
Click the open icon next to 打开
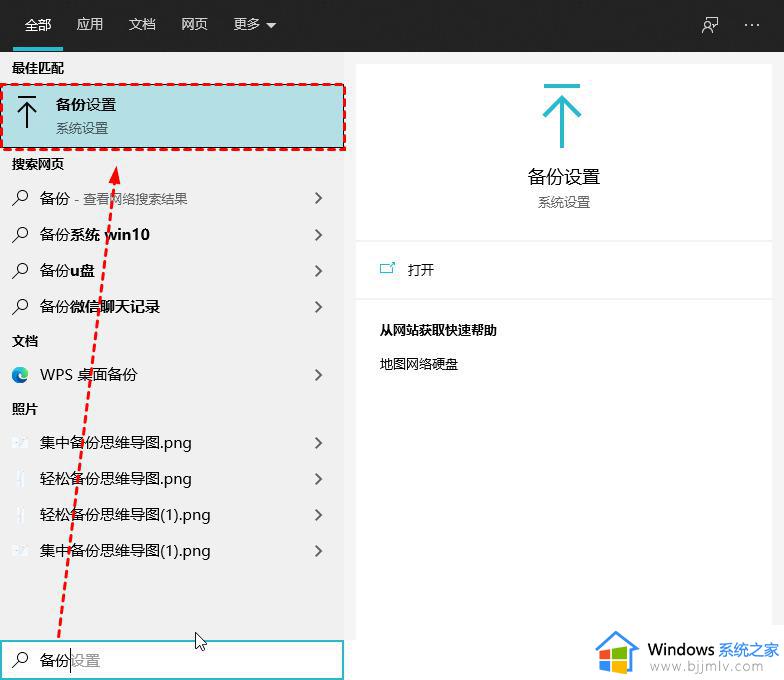[387, 269]
